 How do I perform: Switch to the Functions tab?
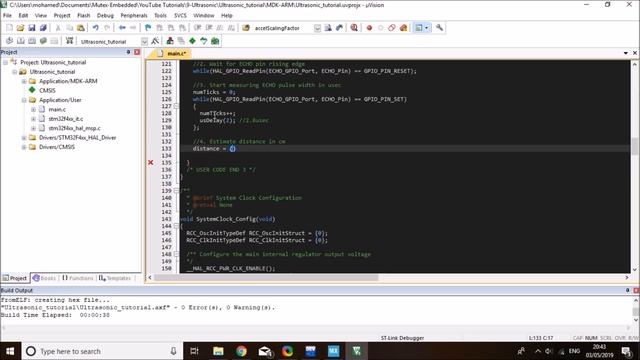tap(78, 278)
